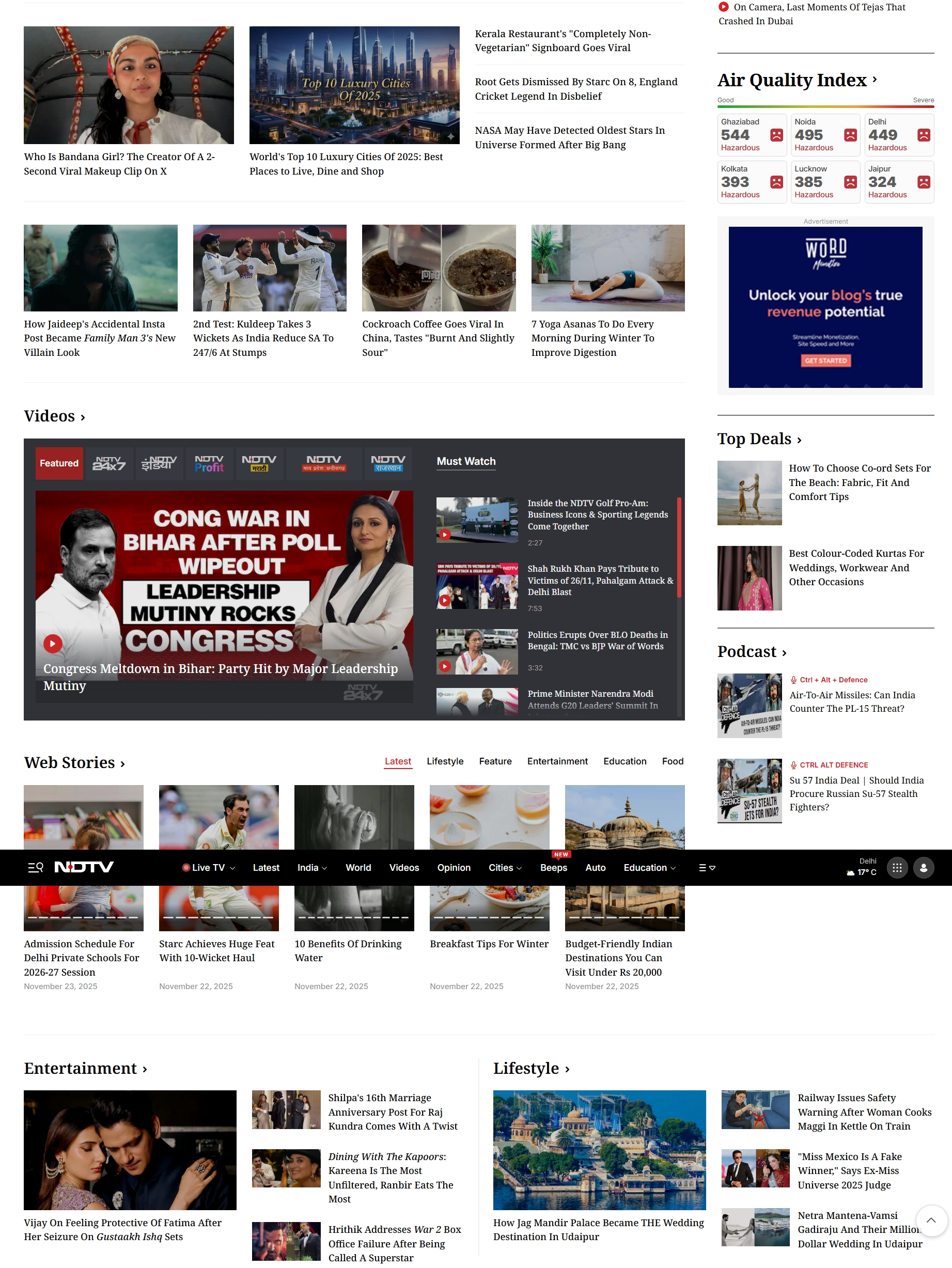
Task: Select the NDTV 24x7 channel icon
Action: 108,463
